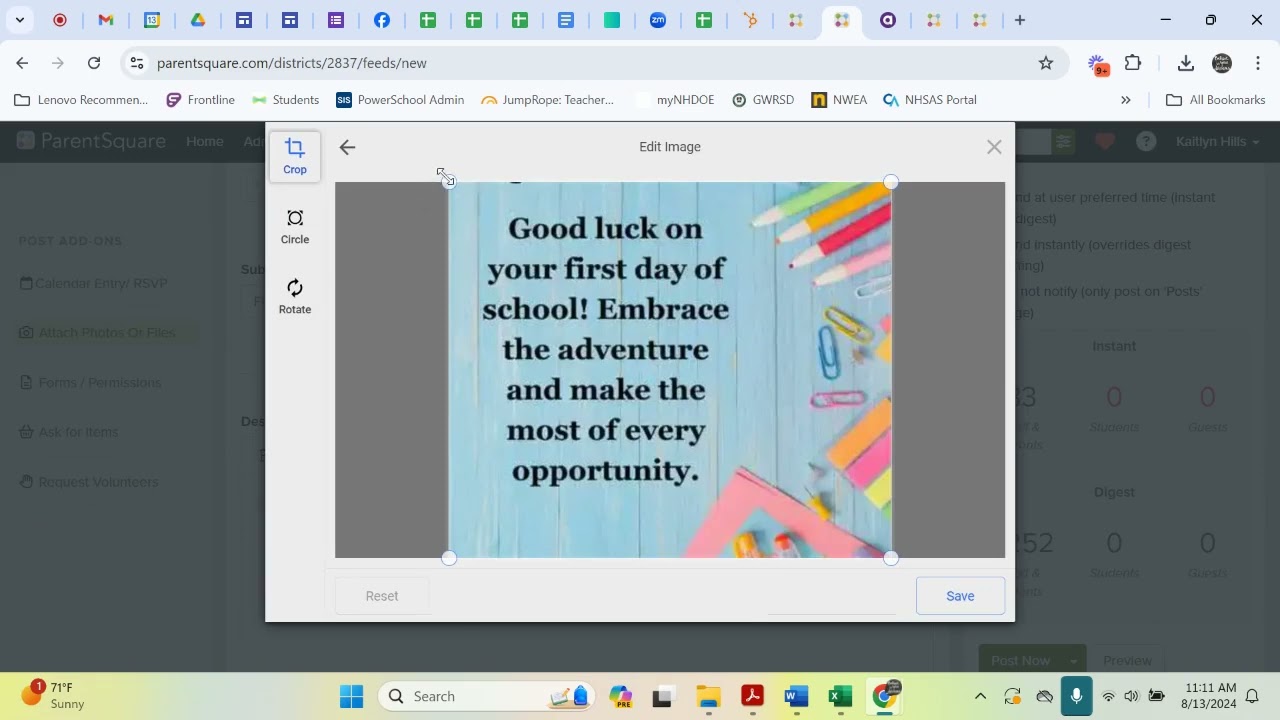The image size is (1280, 720).
Task: Open the Kaitlyn Hills account dropdown
Action: 1217,142
